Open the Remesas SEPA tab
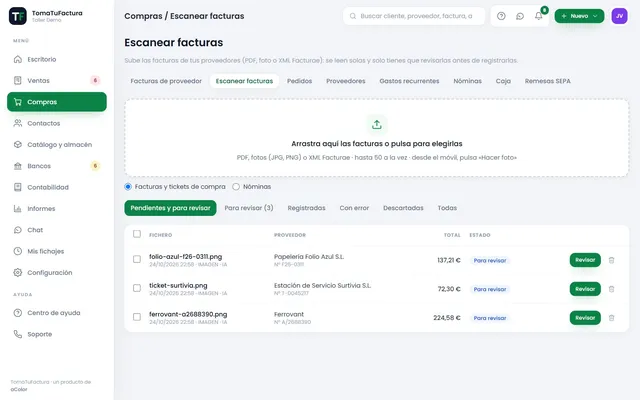The height and width of the screenshot is (400, 640). pyautogui.click(x=548, y=81)
